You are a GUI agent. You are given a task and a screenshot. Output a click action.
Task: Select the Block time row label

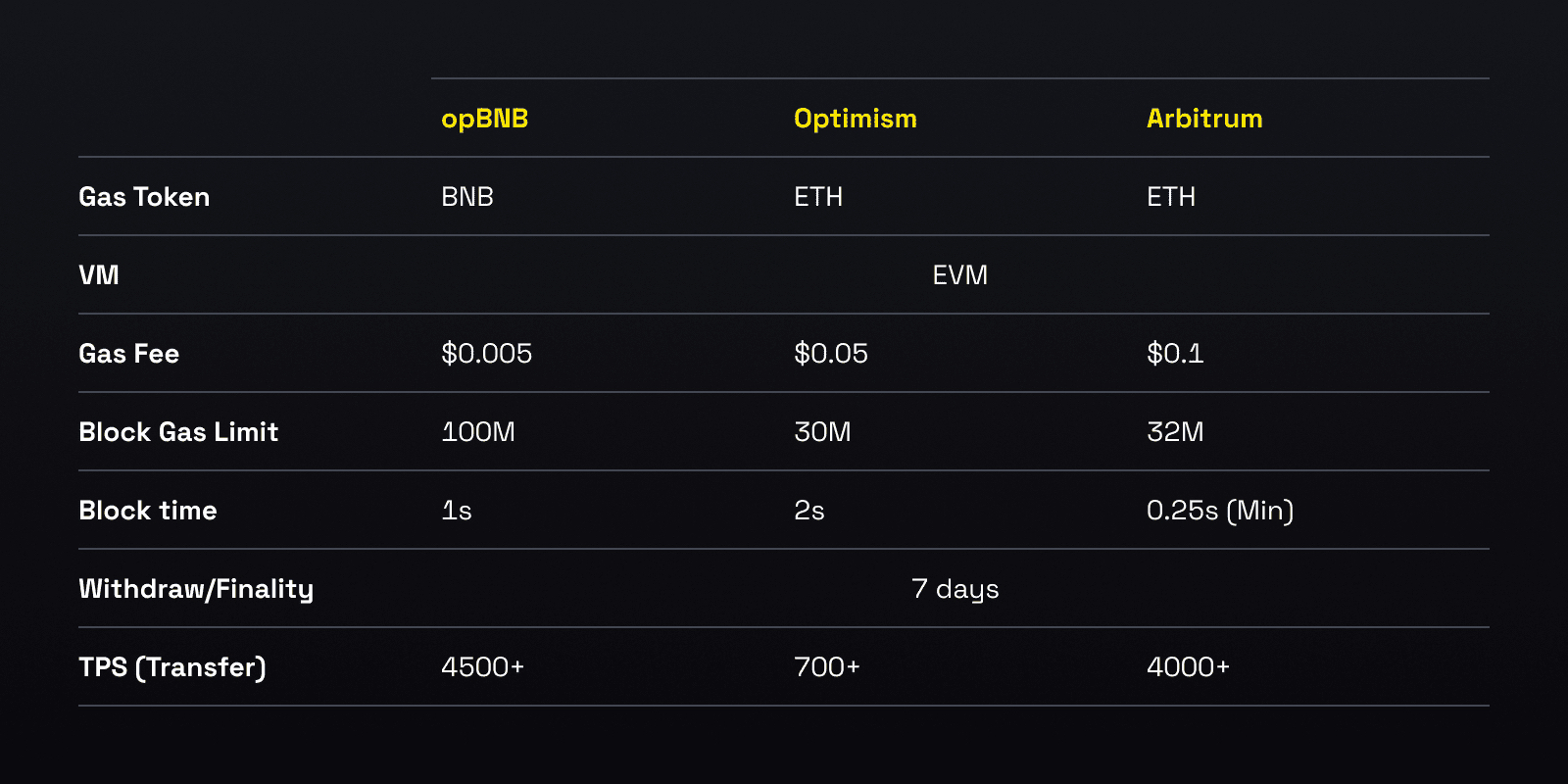148,511
